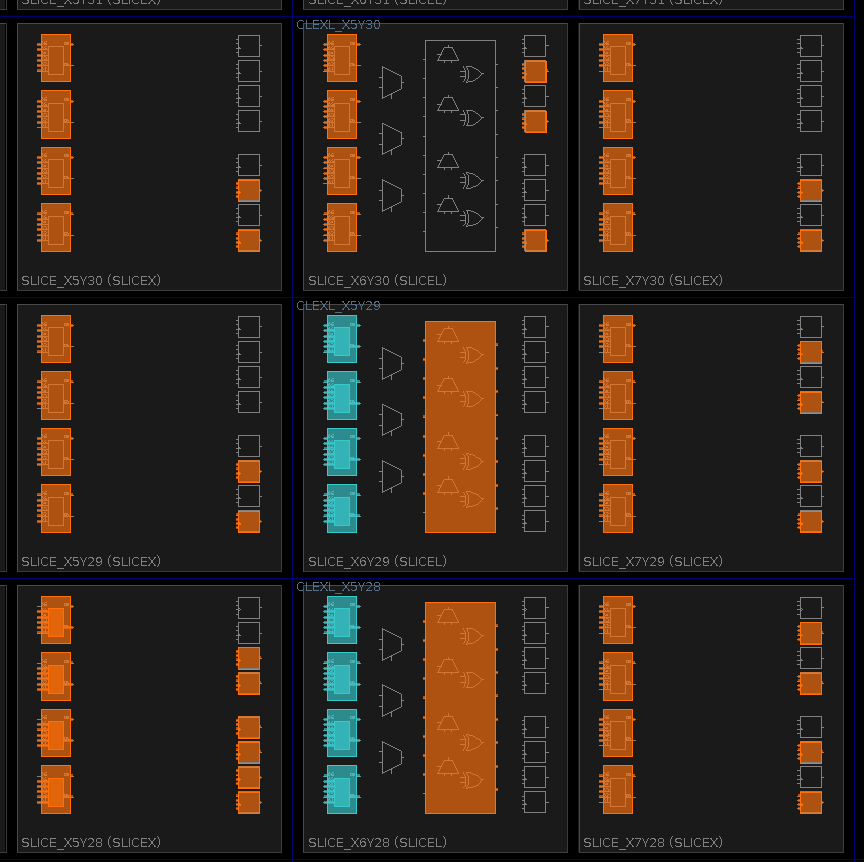The image size is (864, 862).
Task: Select the top cyan LUT in SLICE_X6Y29
Action: 341,339
